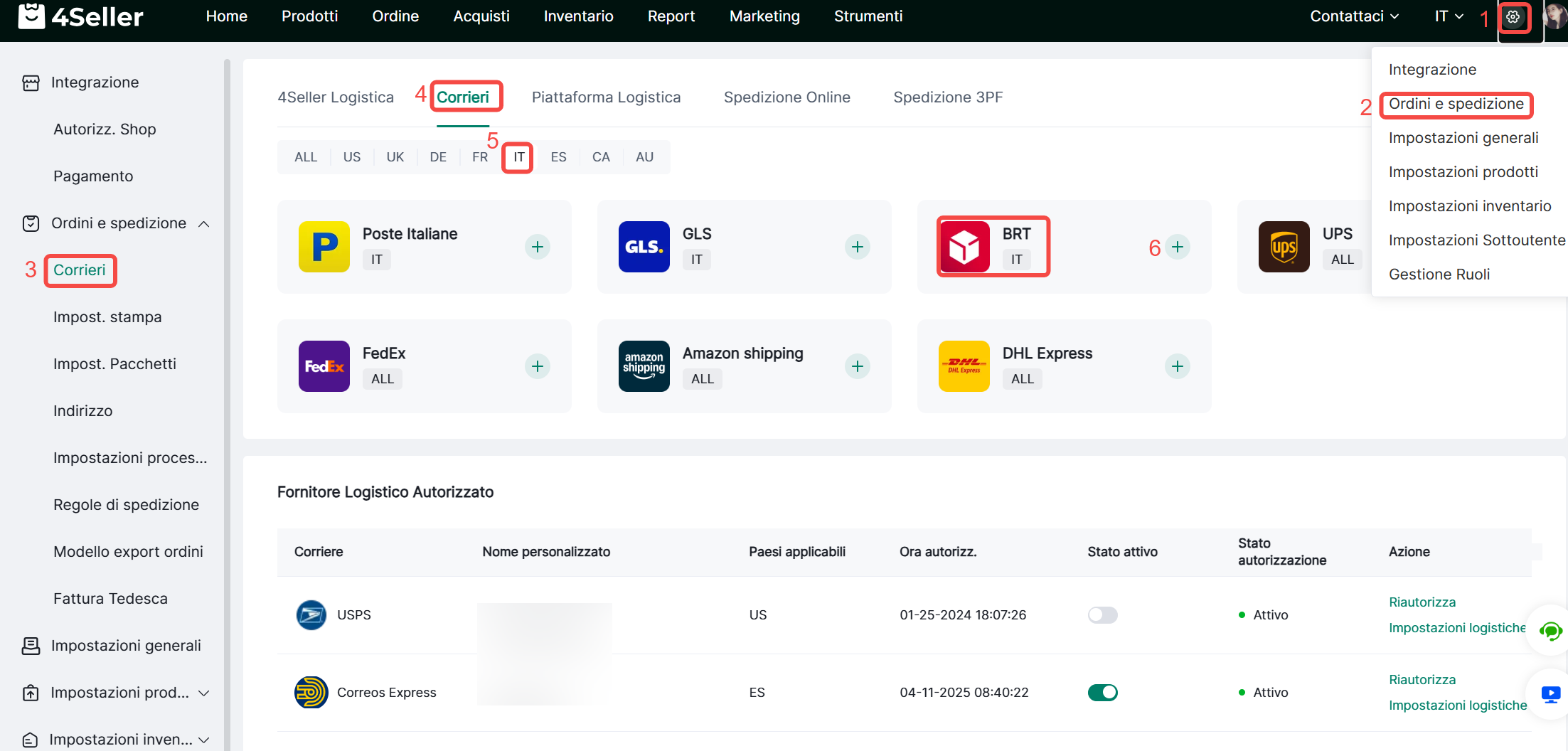Screen dimensions: 1568x751
Task: Add the Poste Italiane carrier with plus icon
Action: tap(538, 247)
